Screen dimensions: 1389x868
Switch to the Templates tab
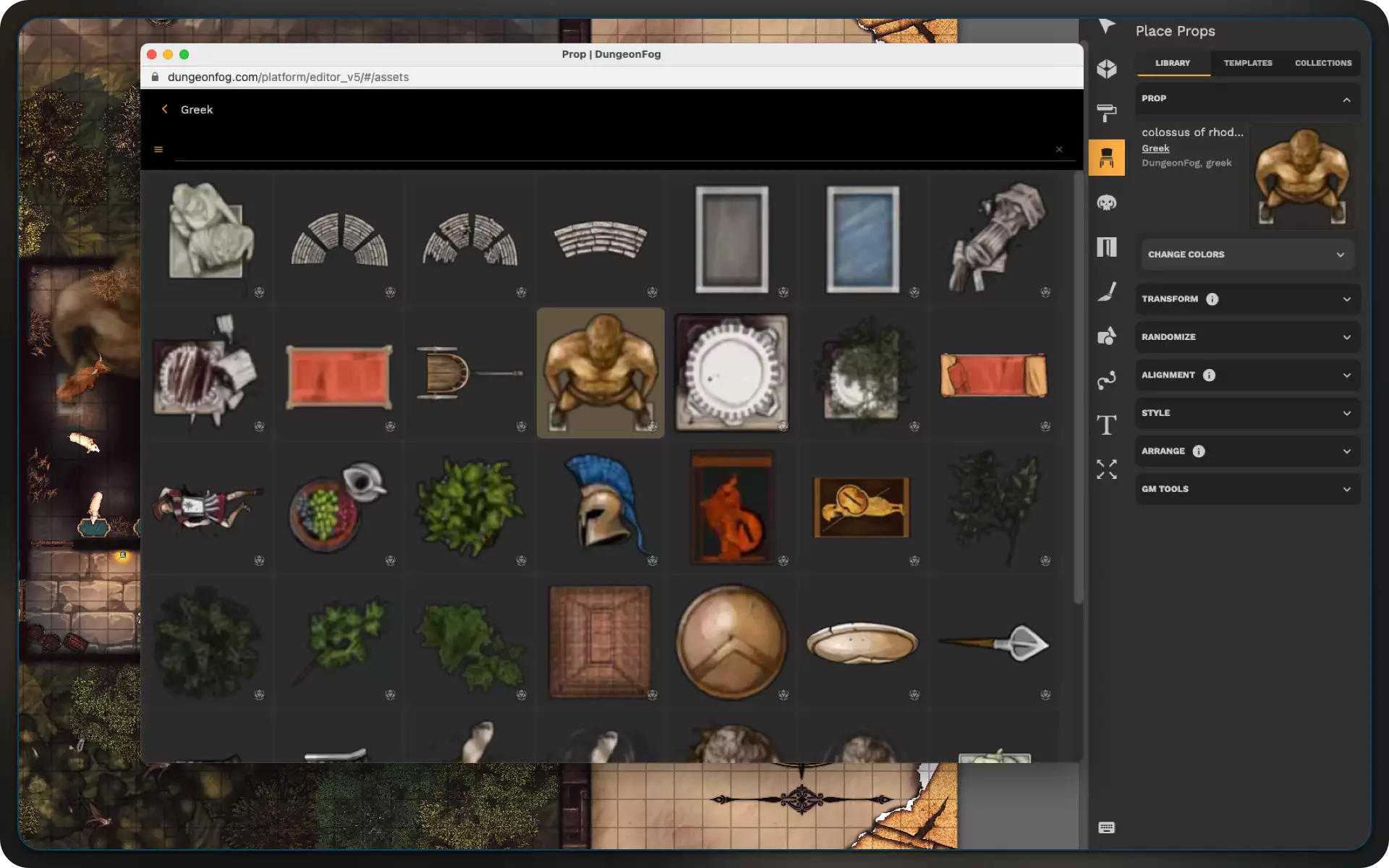pyautogui.click(x=1248, y=63)
